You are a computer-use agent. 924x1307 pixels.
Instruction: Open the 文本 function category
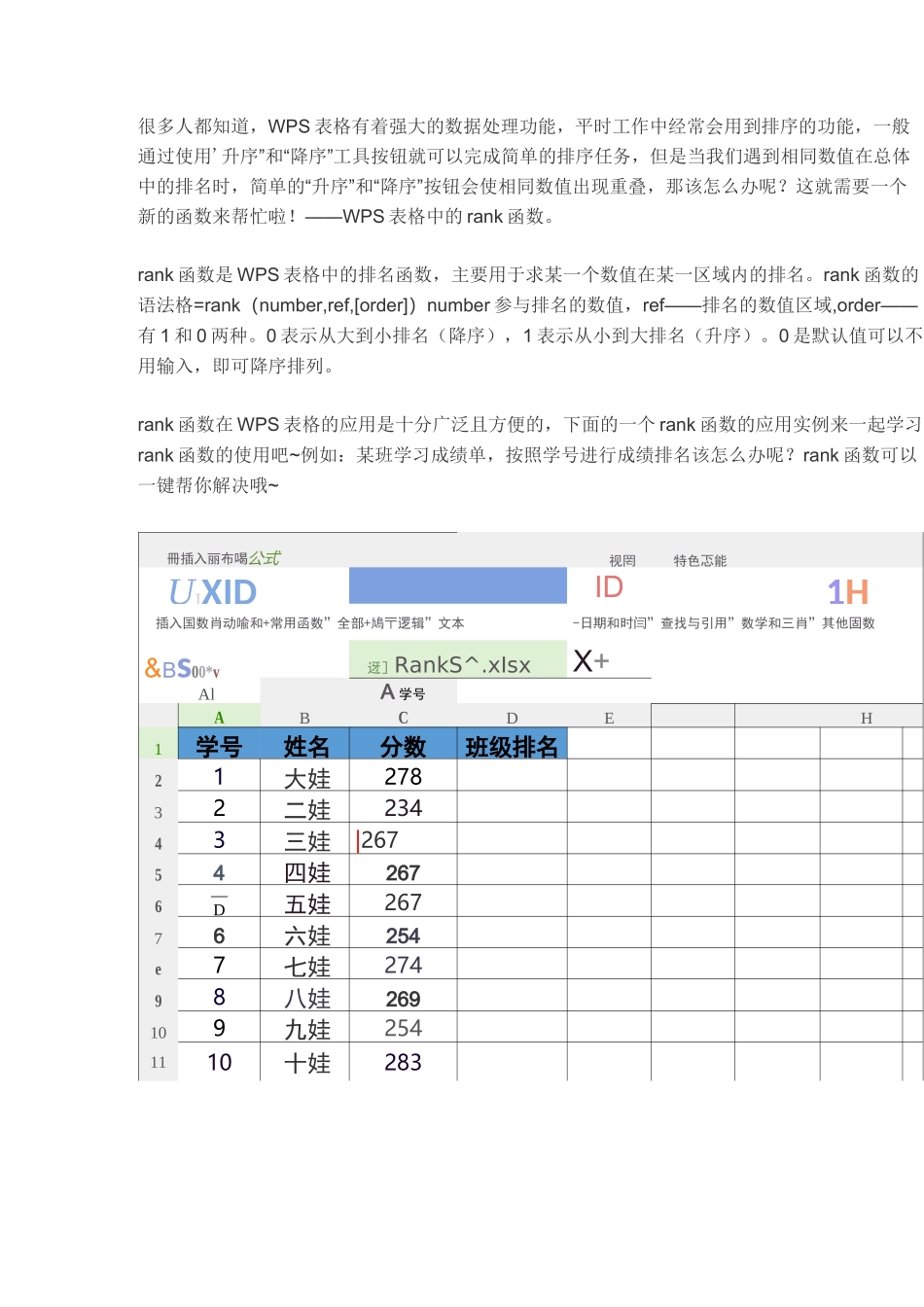[x=451, y=623]
